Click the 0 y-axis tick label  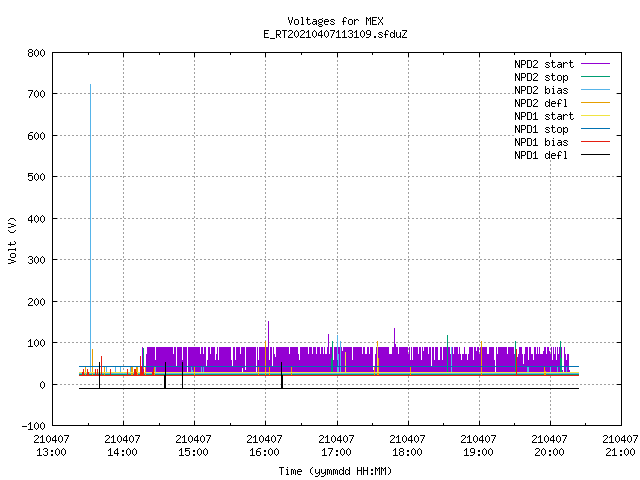42,384
